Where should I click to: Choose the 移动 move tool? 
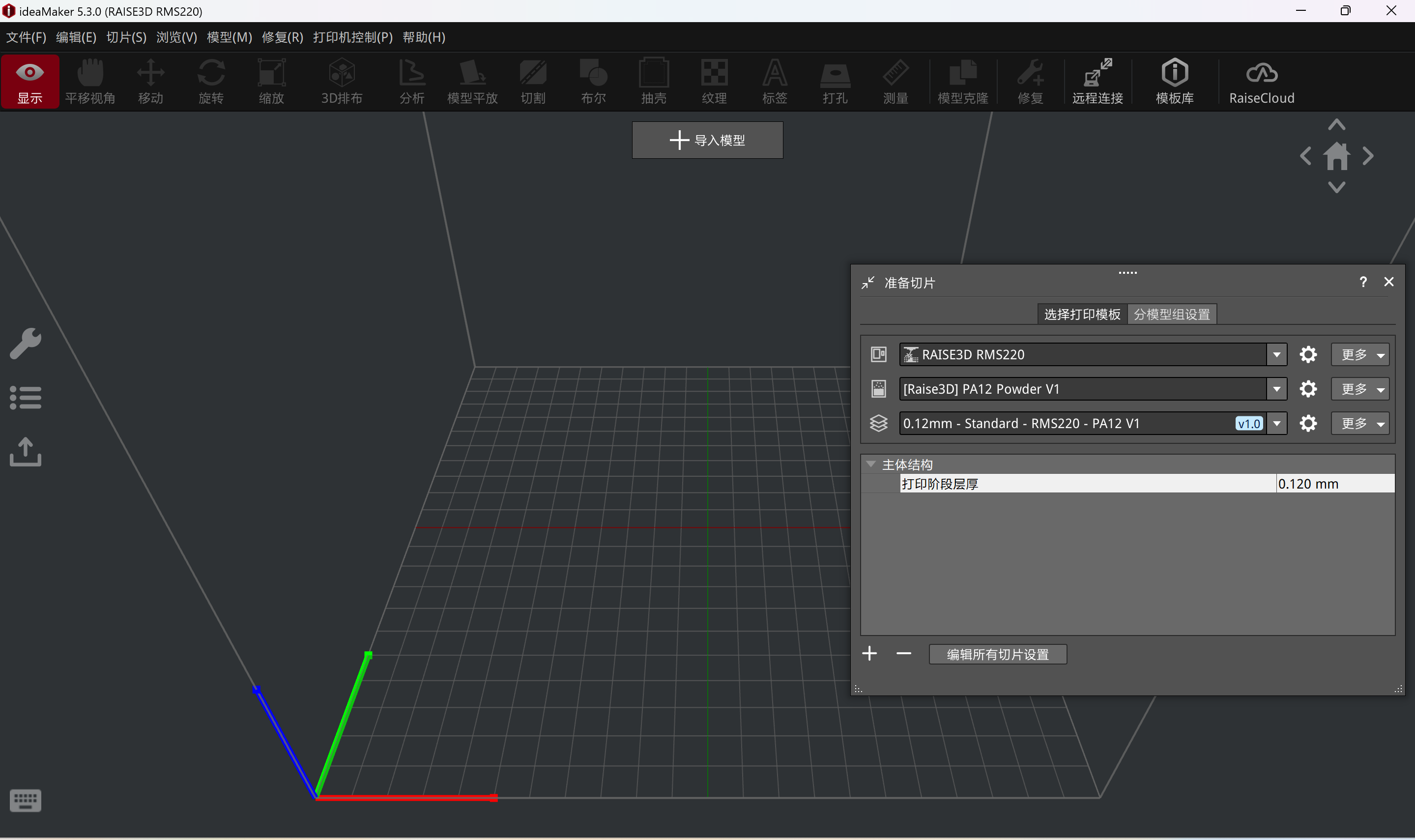150,81
